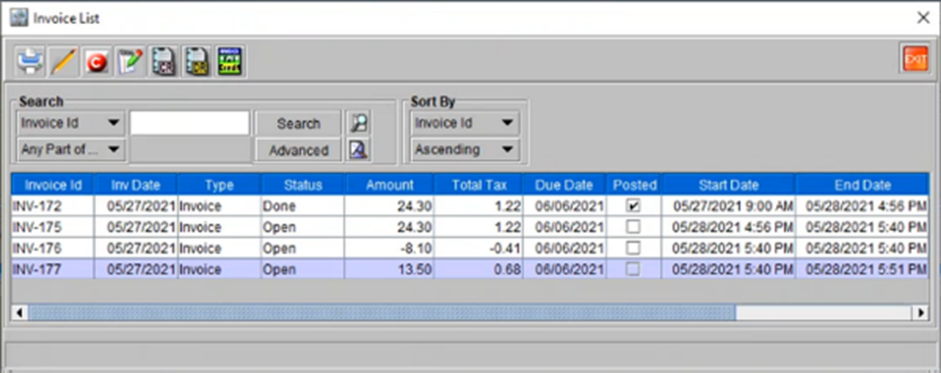
Task: Click the Invoice List window title icon
Action: tap(19, 17)
